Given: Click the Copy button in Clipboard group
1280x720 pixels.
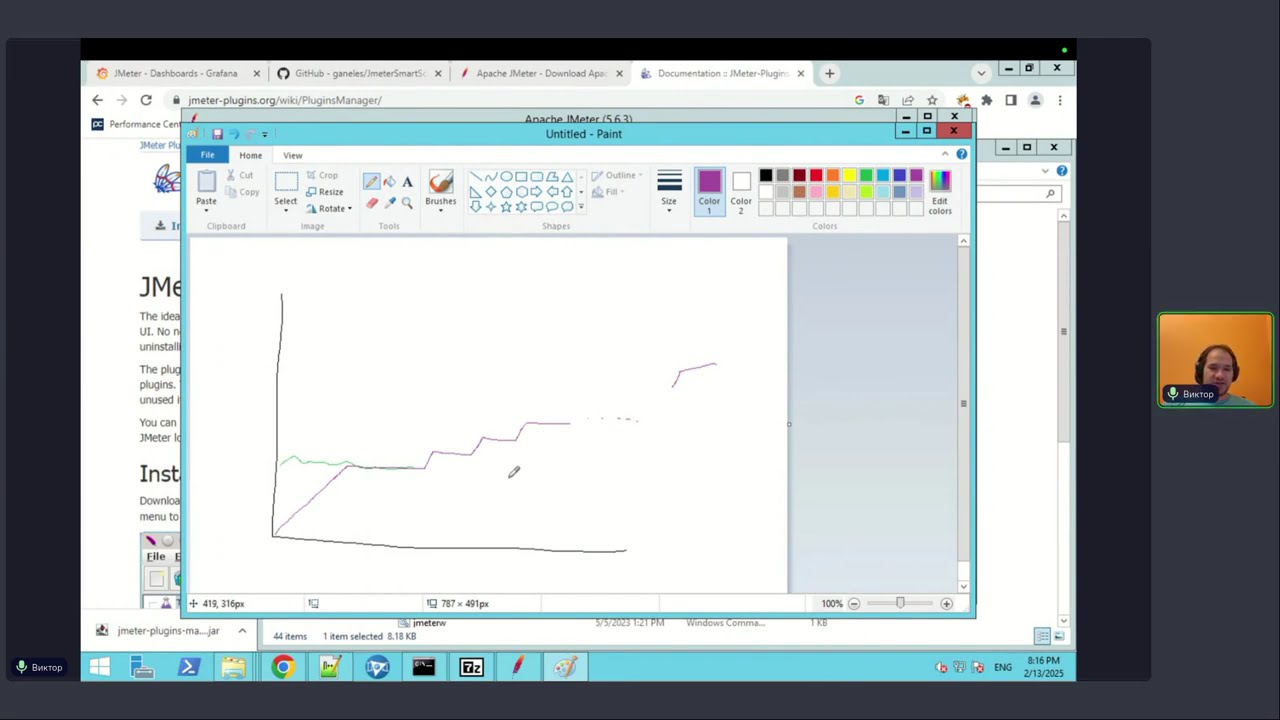Looking at the screenshot, I should [x=241, y=192].
